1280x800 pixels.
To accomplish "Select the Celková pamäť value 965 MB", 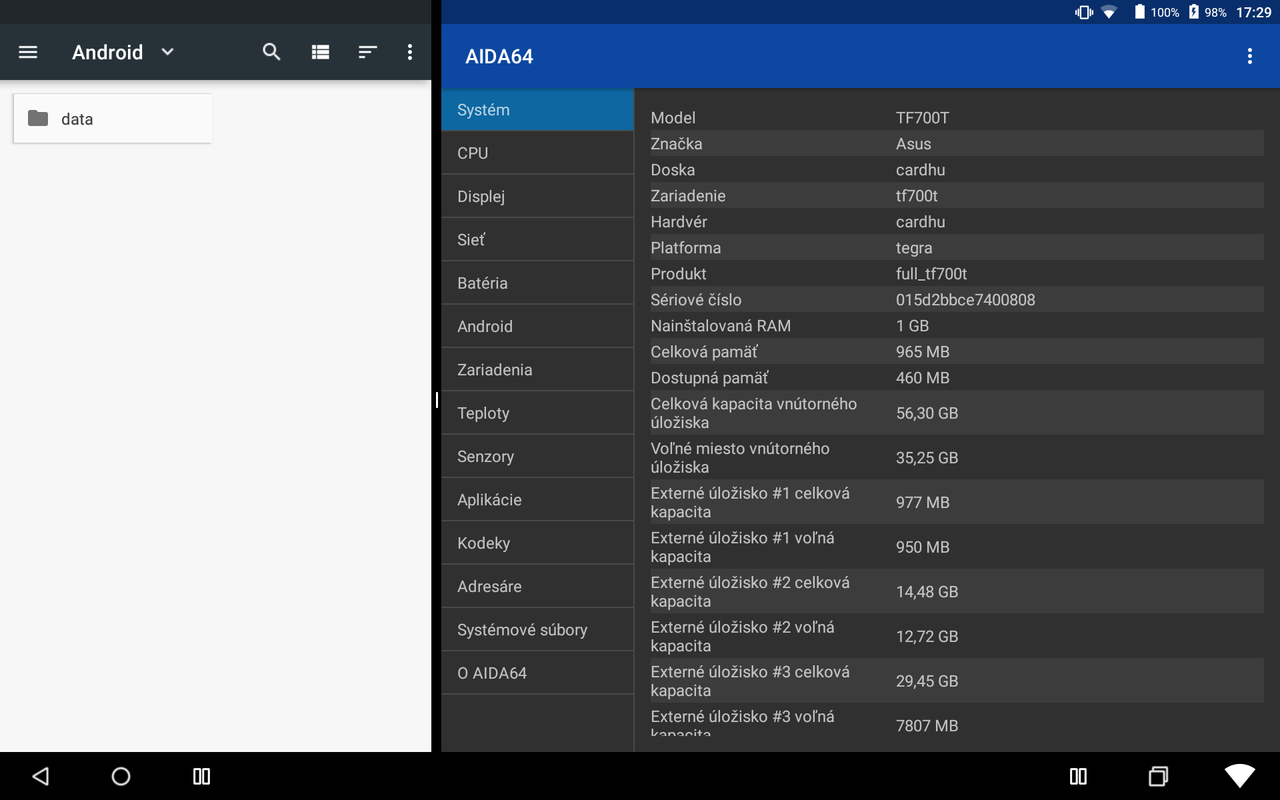I will coord(922,352).
